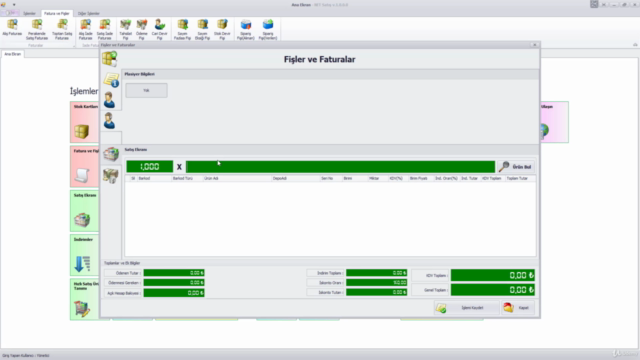Viewport: 640px width, 360px height.
Task: Click the money stack icon in dialog sidebar
Action: (111, 176)
